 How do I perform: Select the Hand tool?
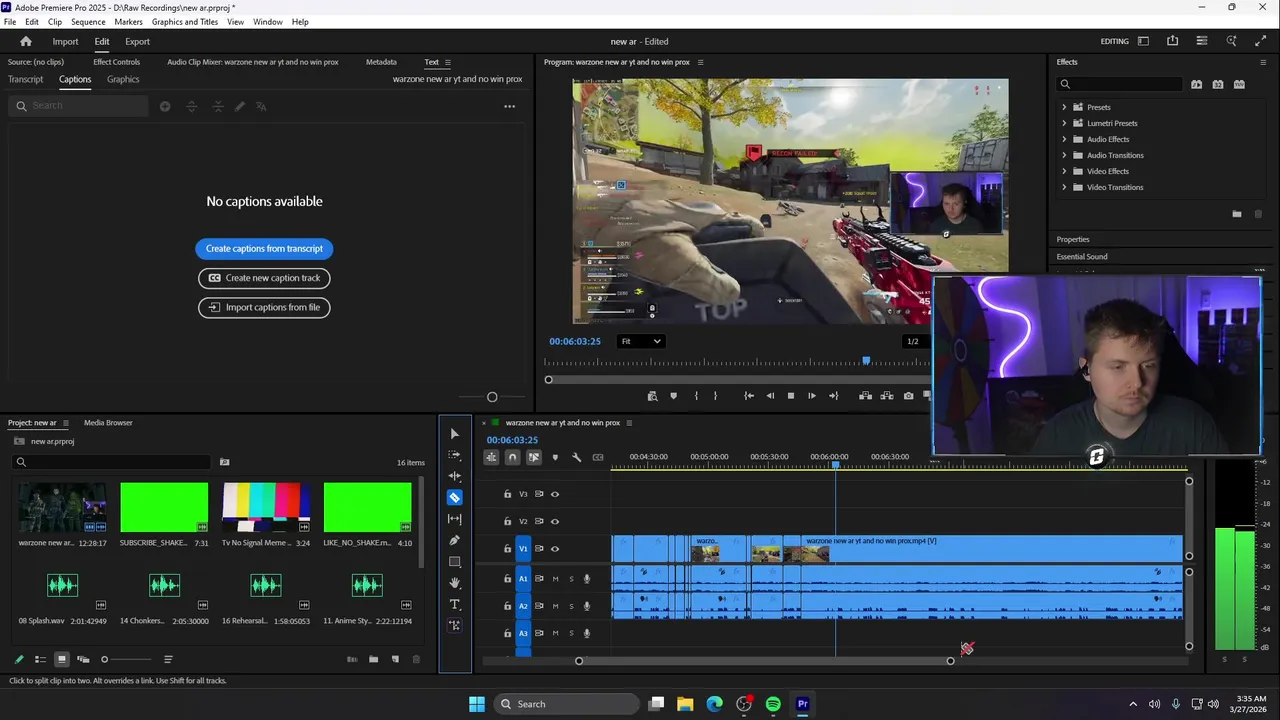point(455,583)
